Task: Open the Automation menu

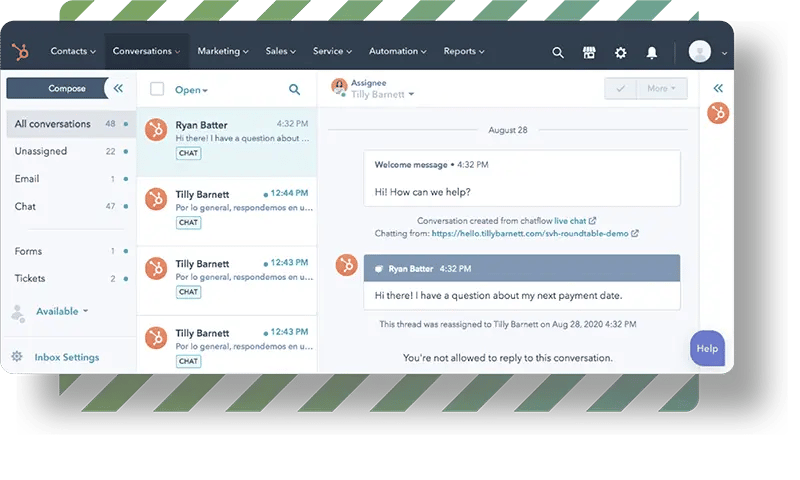Action: pos(397,51)
